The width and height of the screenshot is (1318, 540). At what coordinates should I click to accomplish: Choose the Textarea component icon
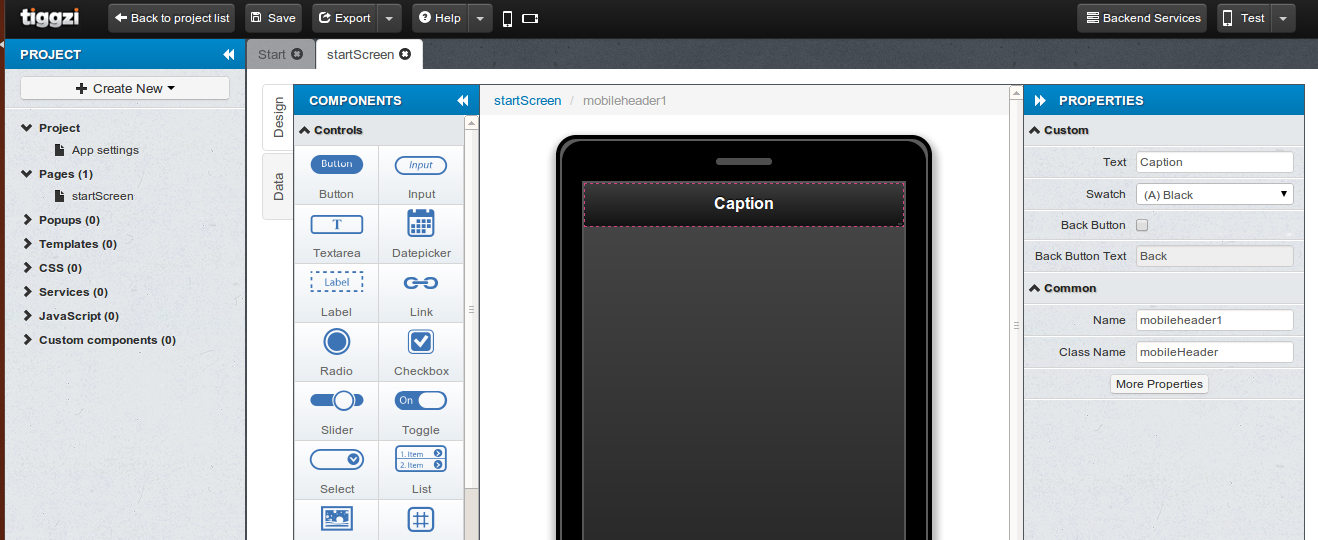click(x=337, y=224)
